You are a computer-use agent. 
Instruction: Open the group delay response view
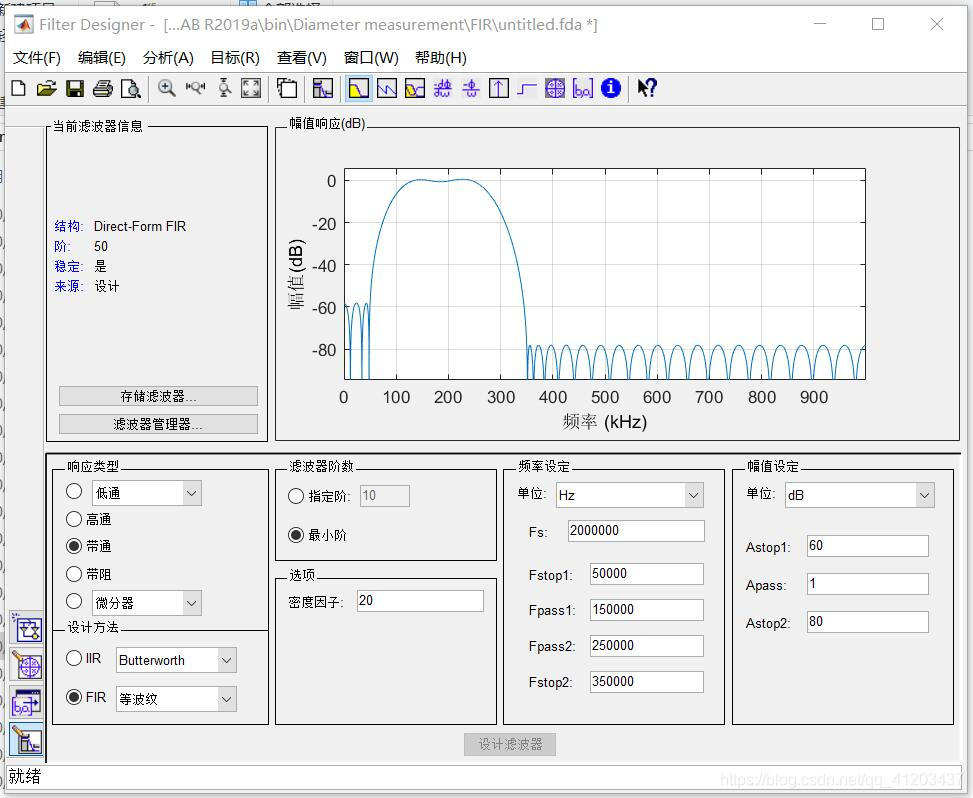[442, 88]
